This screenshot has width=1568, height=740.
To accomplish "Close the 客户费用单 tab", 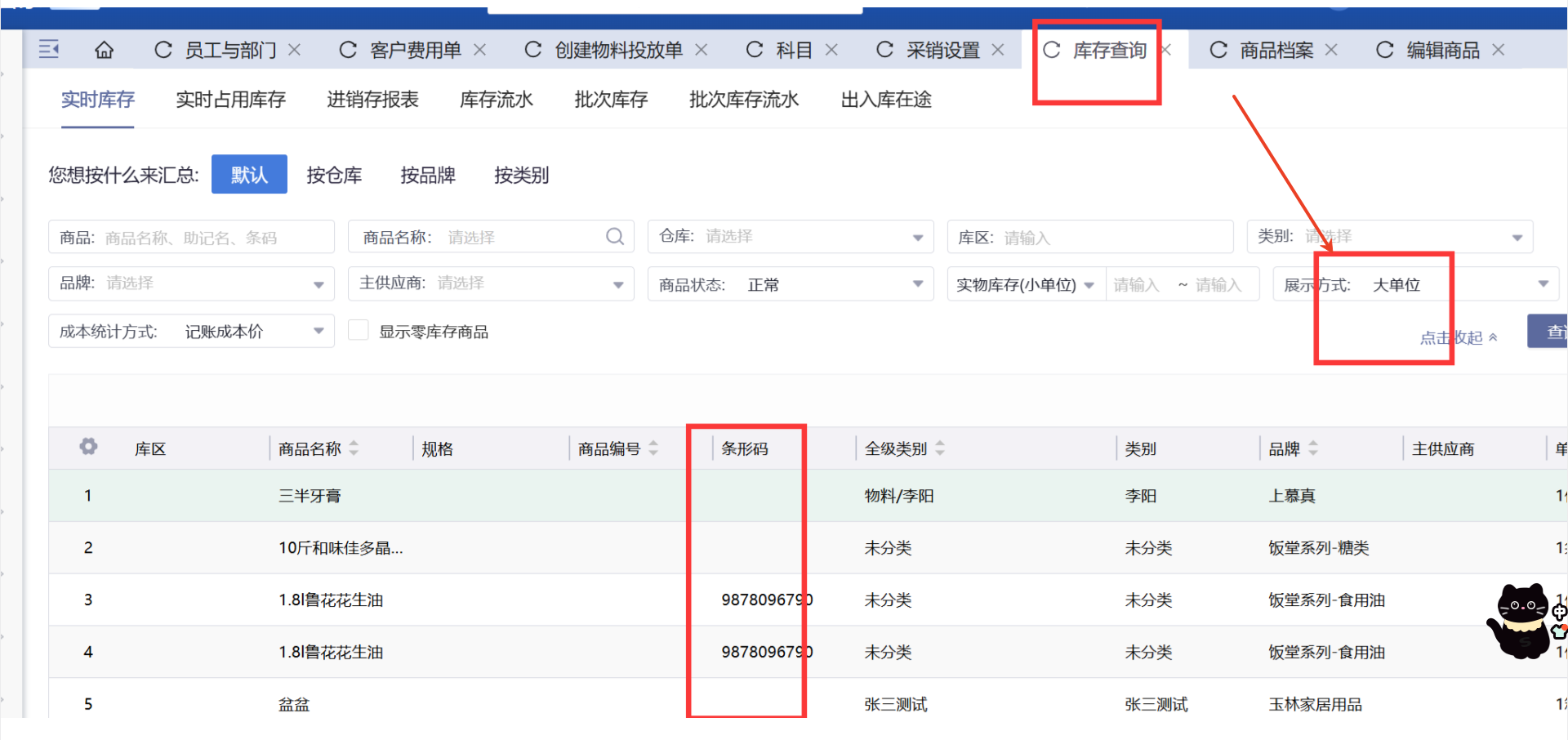I will point(480,51).
